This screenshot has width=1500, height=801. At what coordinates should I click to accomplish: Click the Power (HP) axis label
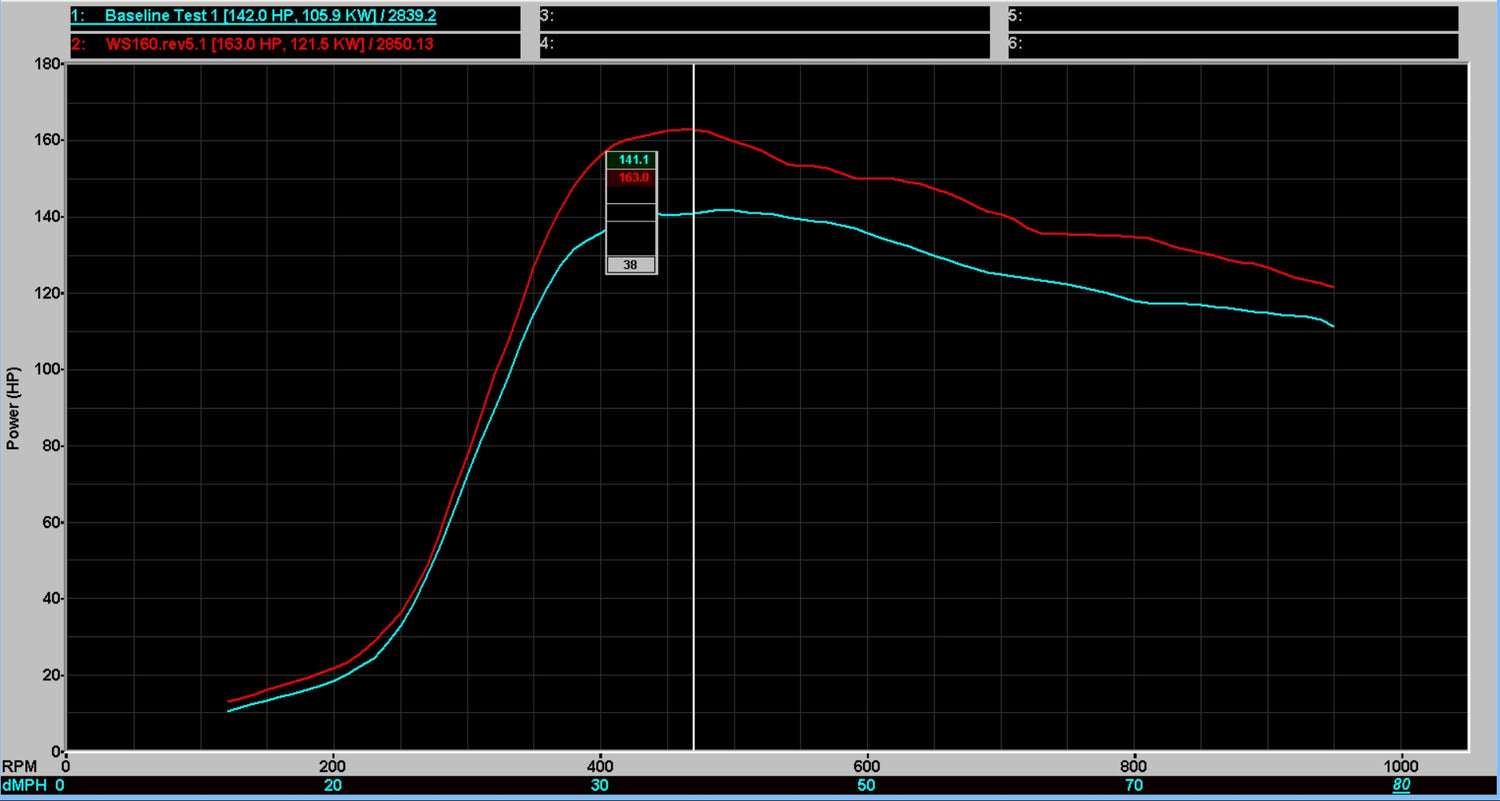[x=13, y=406]
